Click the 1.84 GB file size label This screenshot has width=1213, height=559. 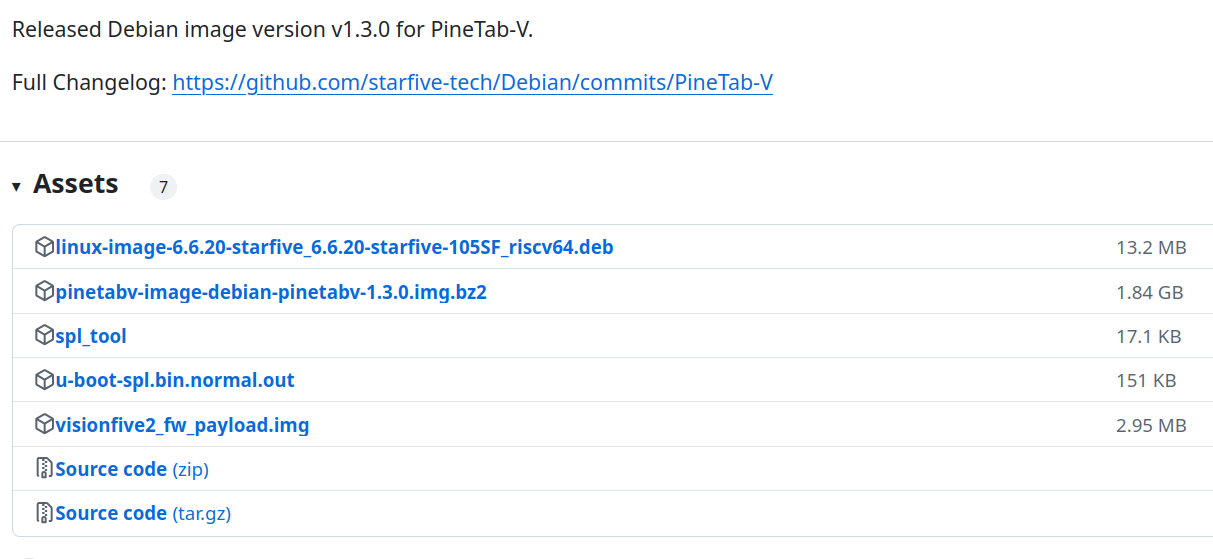pos(1150,292)
